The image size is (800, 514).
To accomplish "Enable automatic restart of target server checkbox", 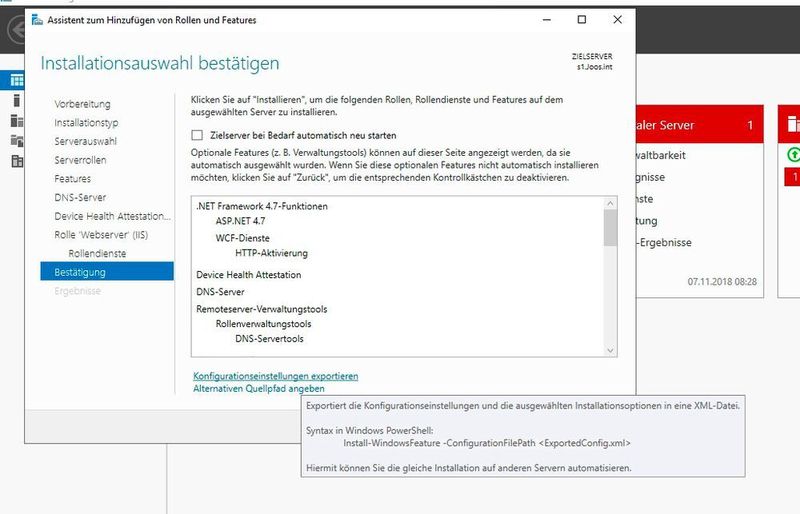I will click(x=197, y=135).
